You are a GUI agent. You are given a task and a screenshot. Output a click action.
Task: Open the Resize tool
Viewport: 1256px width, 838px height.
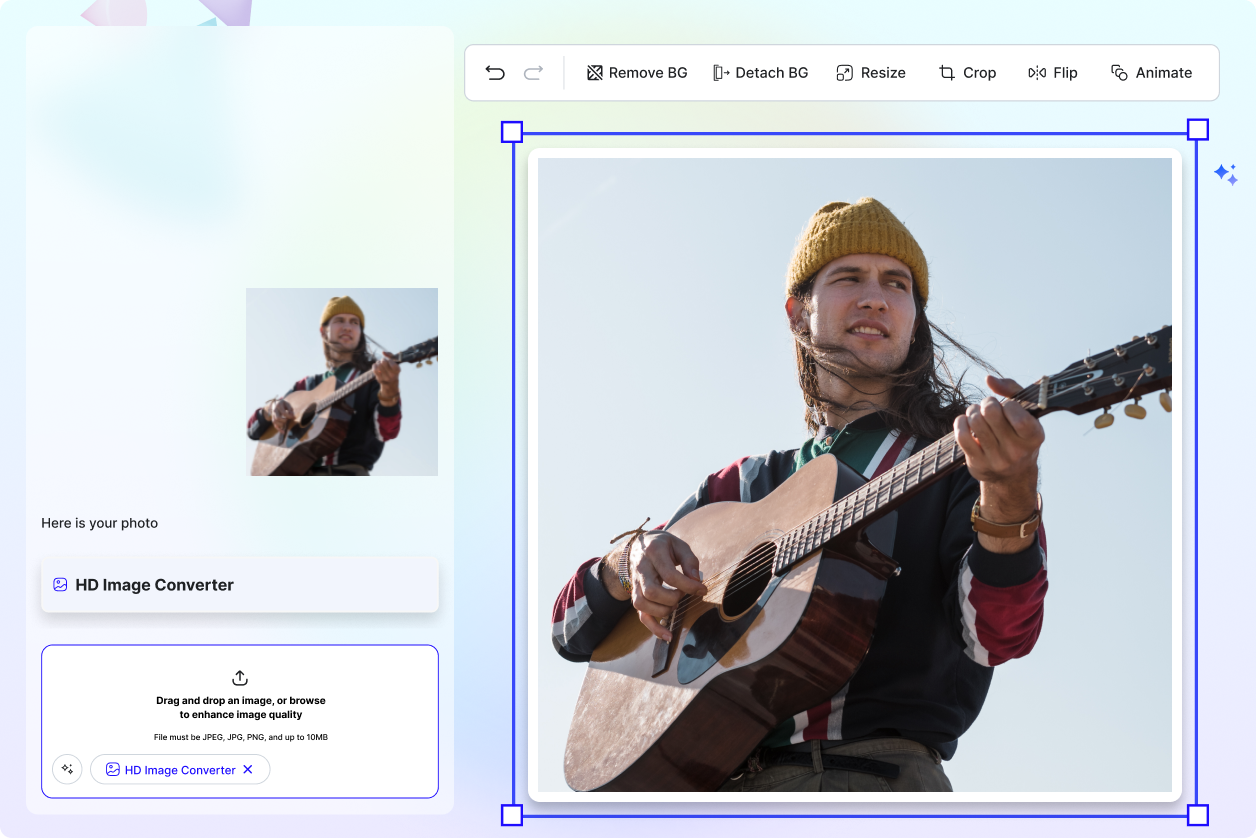point(869,72)
